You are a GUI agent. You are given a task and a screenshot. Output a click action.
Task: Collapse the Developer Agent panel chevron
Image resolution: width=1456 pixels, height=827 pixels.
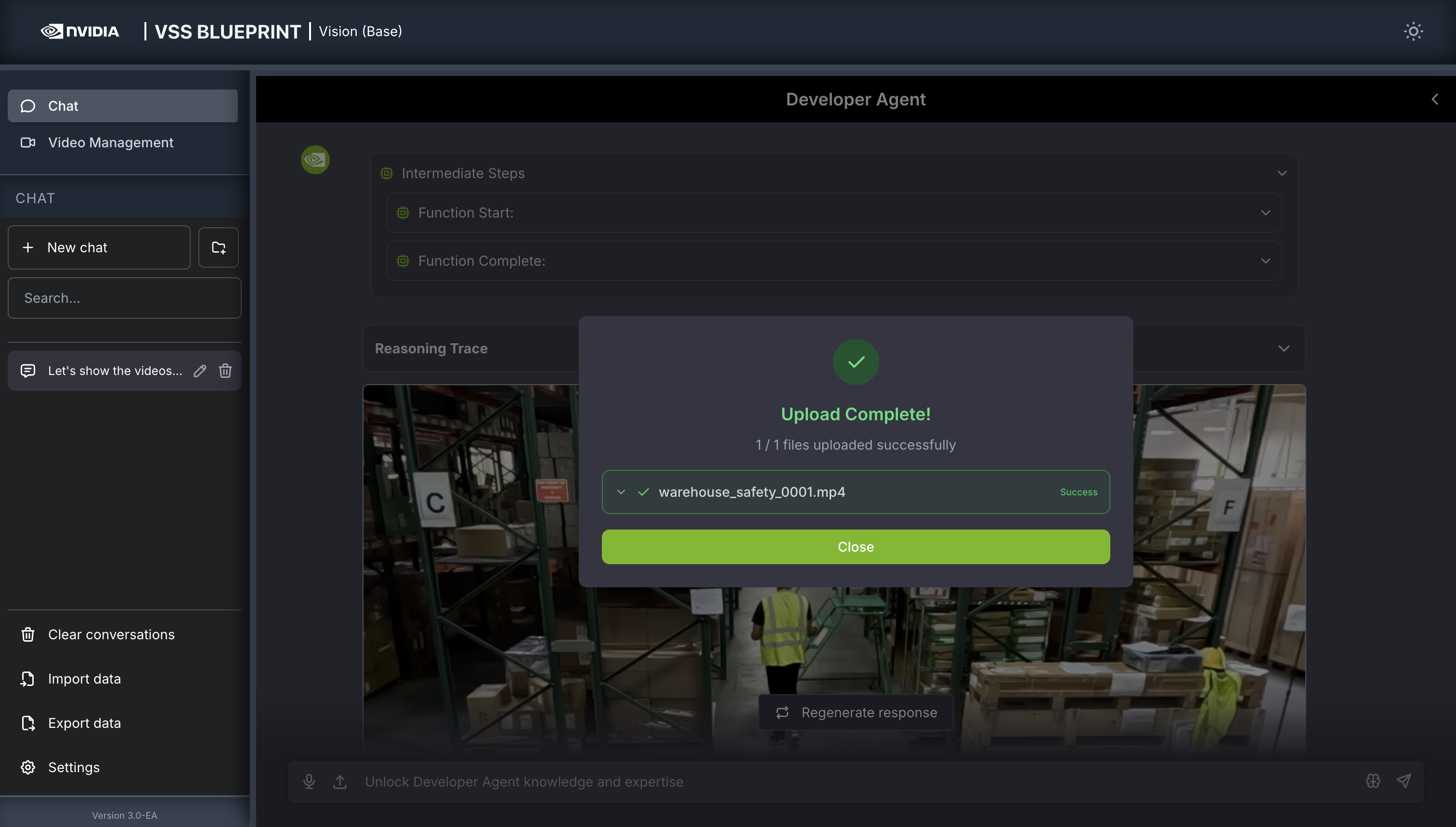[x=1434, y=99]
